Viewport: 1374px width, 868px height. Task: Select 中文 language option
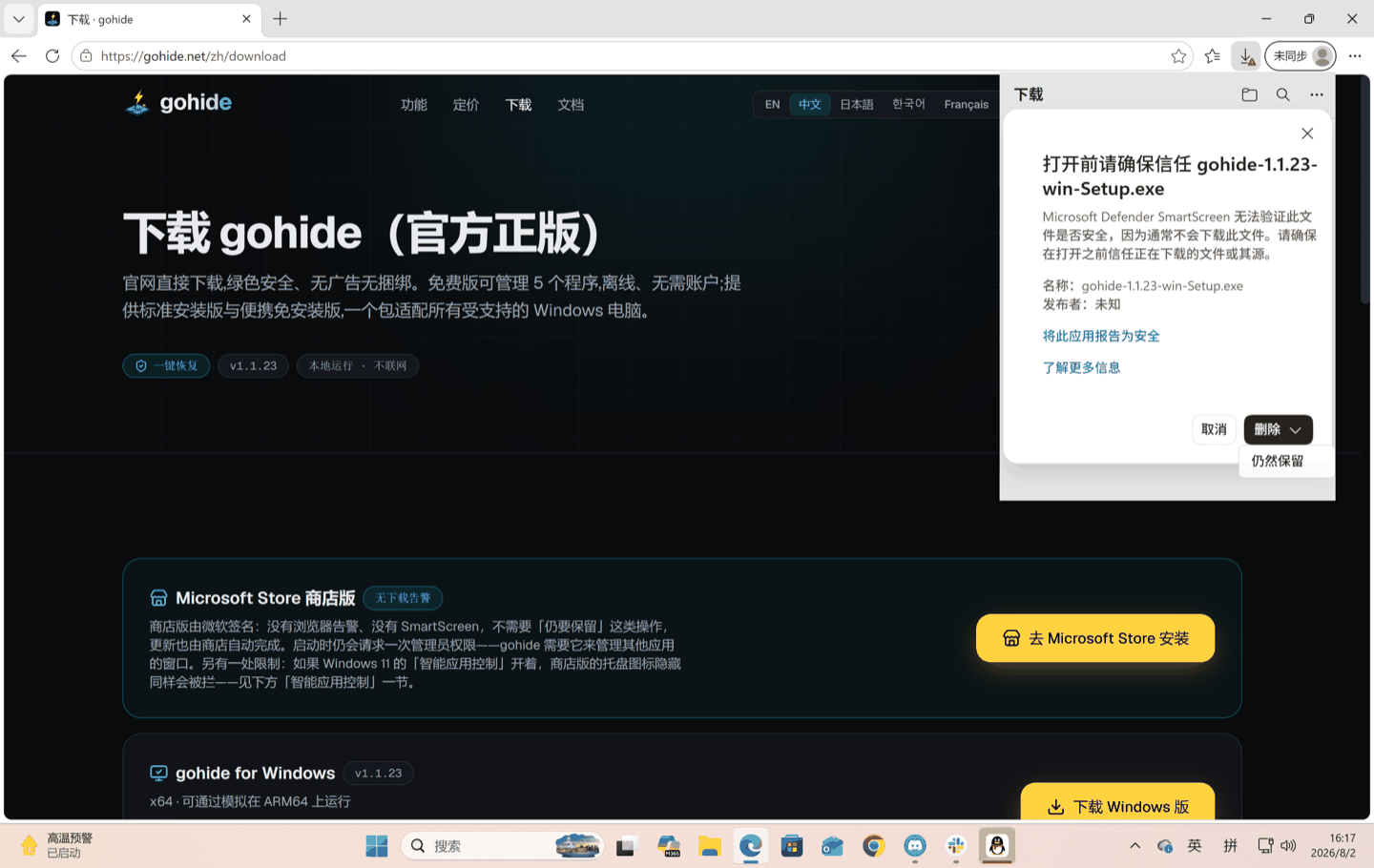pyautogui.click(x=810, y=104)
